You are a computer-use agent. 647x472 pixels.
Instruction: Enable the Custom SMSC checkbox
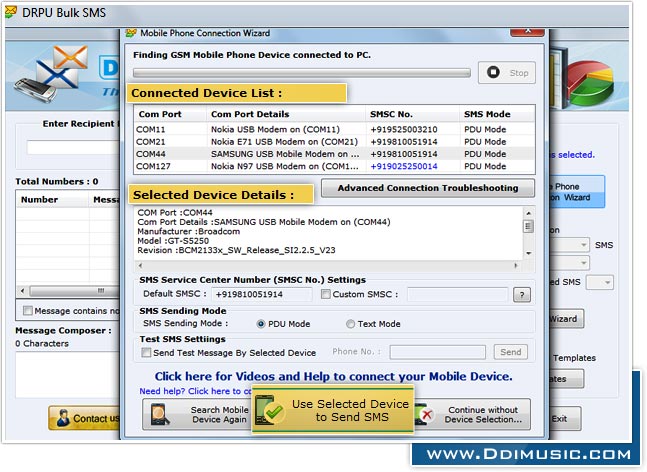[326, 294]
